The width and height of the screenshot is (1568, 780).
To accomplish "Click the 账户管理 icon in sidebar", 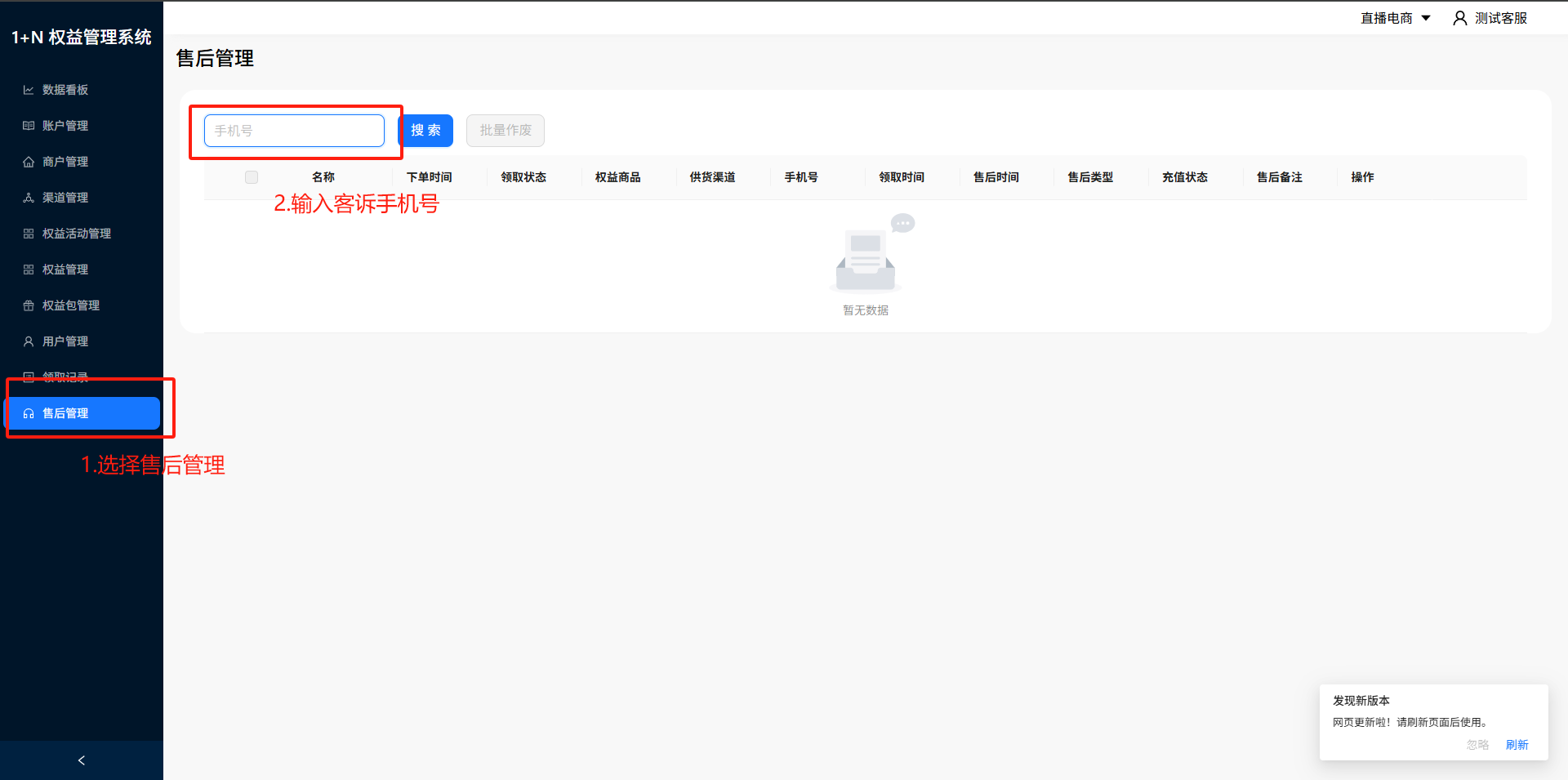I will pyautogui.click(x=29, y=126).
